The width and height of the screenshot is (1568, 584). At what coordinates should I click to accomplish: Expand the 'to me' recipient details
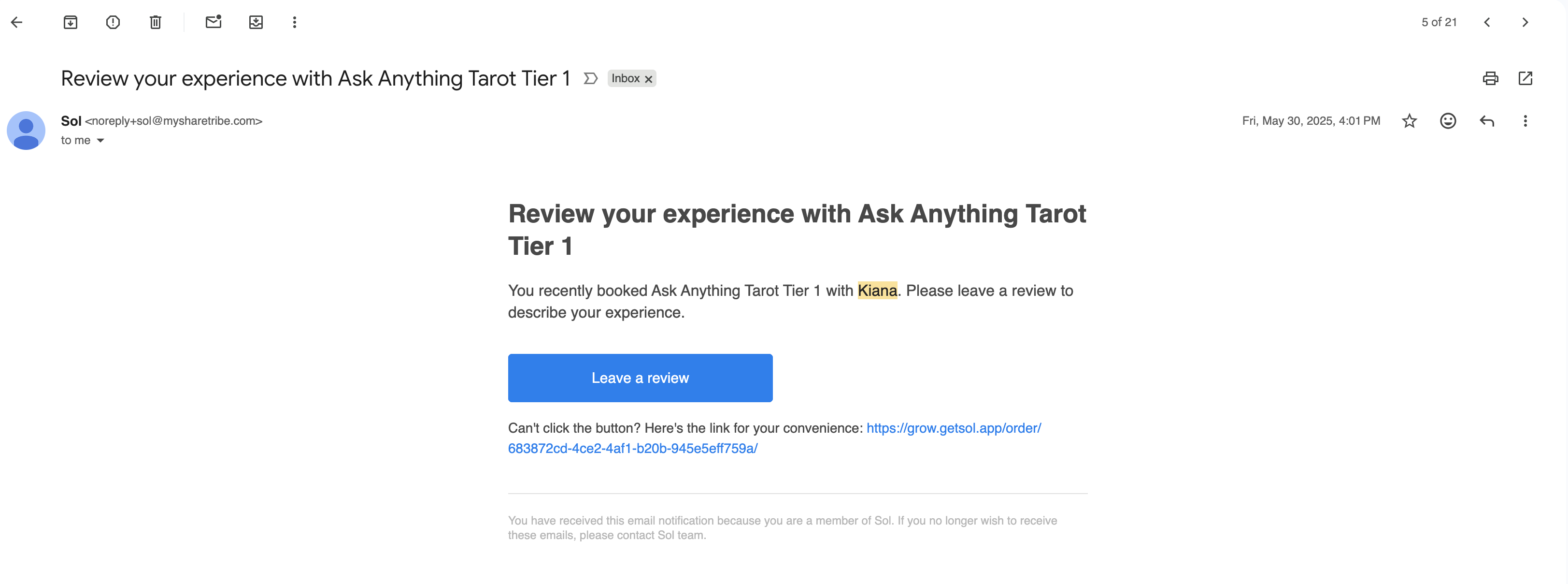click(x=100, y=141)
